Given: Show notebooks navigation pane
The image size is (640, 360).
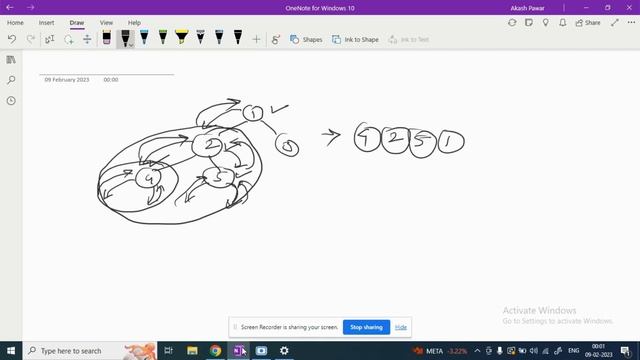Looking at the screenshot, I should [11, 60].
